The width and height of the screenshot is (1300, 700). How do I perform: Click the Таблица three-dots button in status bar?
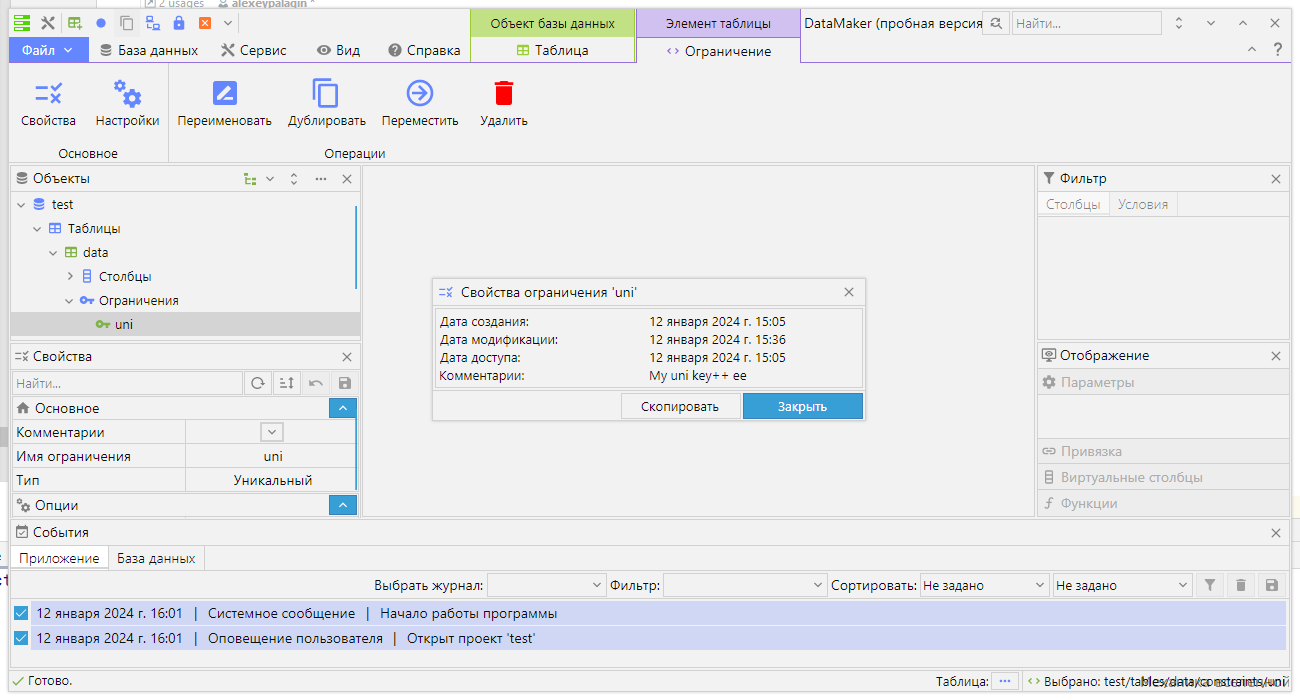tap(1005, 681)
